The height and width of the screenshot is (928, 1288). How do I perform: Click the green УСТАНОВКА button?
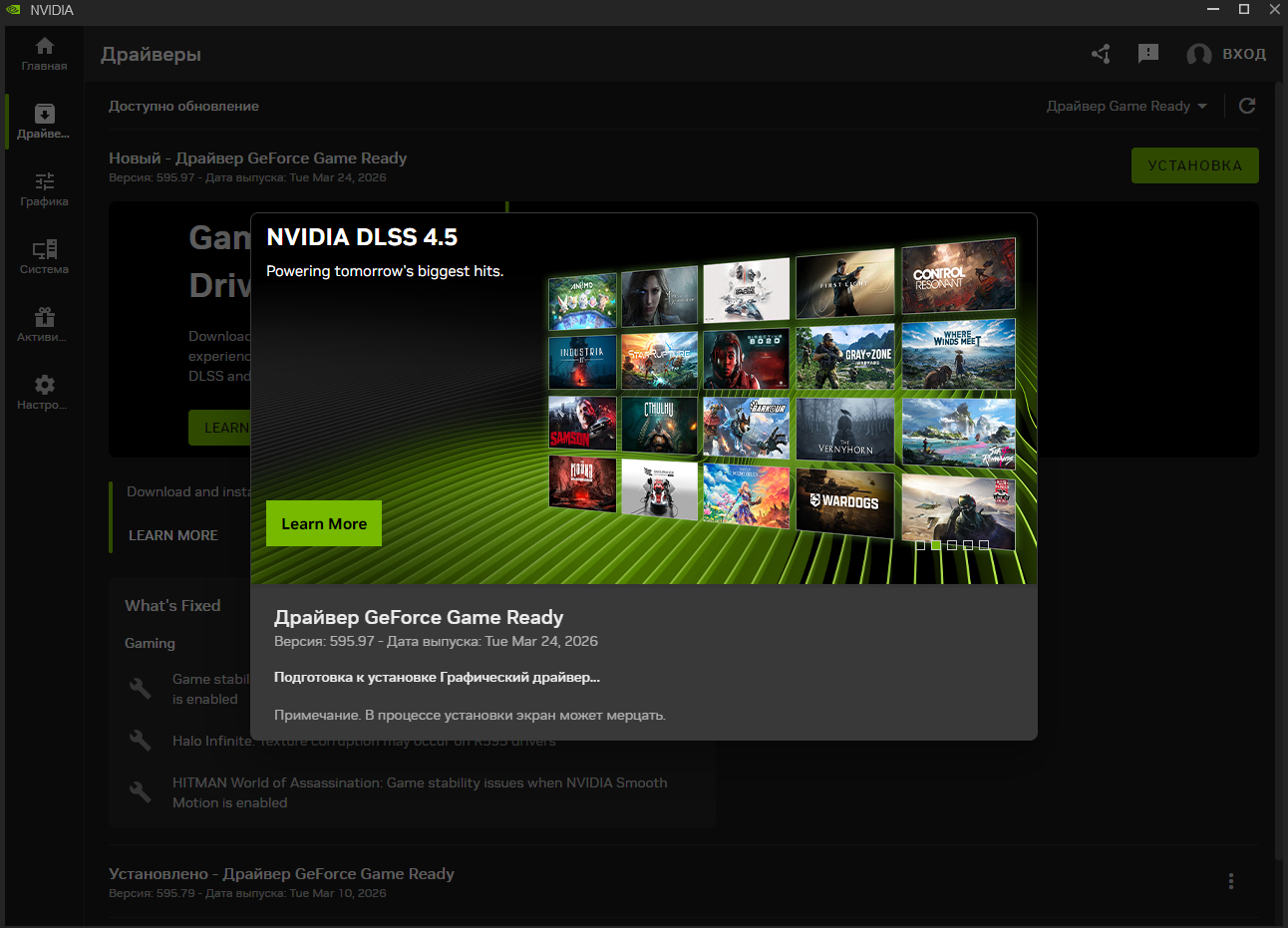tap(1195, 165)
